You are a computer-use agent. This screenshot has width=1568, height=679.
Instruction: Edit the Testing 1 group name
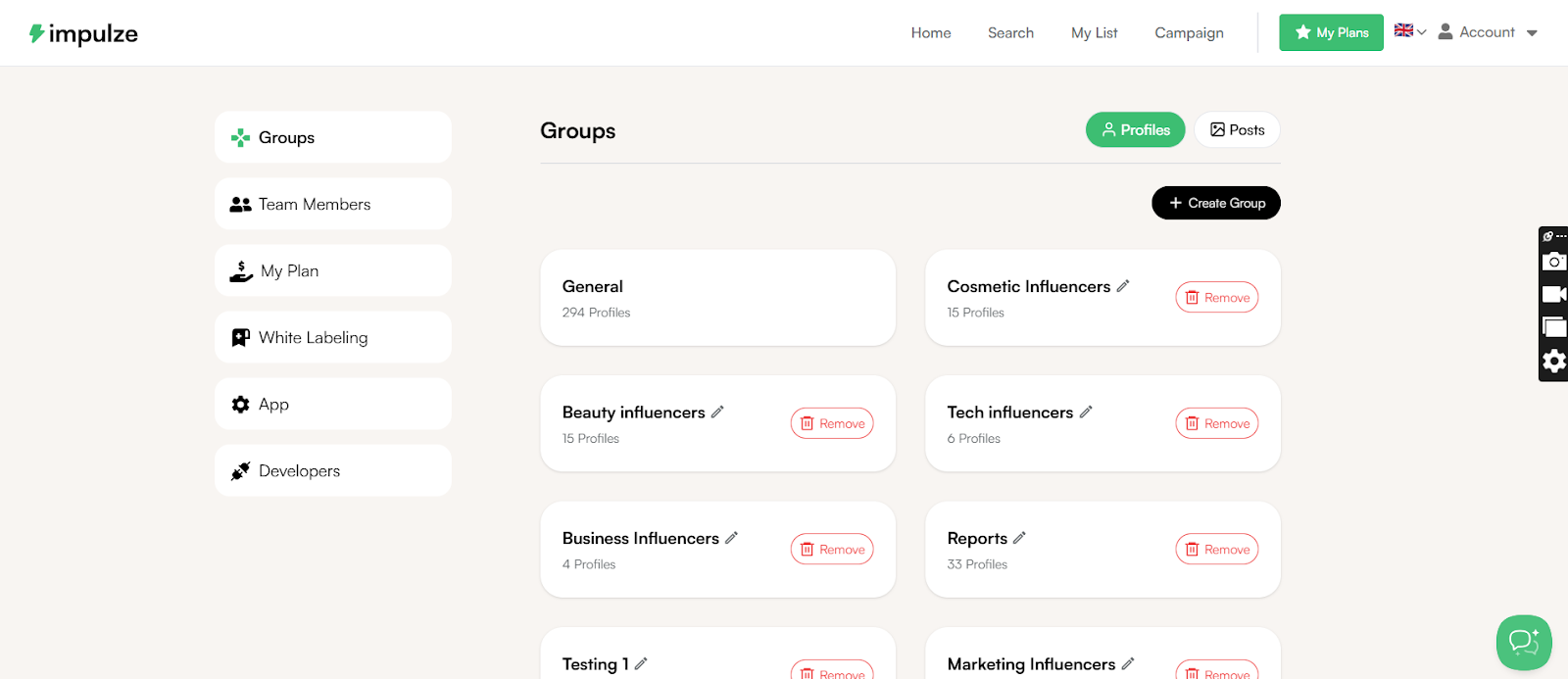point(641,663)
